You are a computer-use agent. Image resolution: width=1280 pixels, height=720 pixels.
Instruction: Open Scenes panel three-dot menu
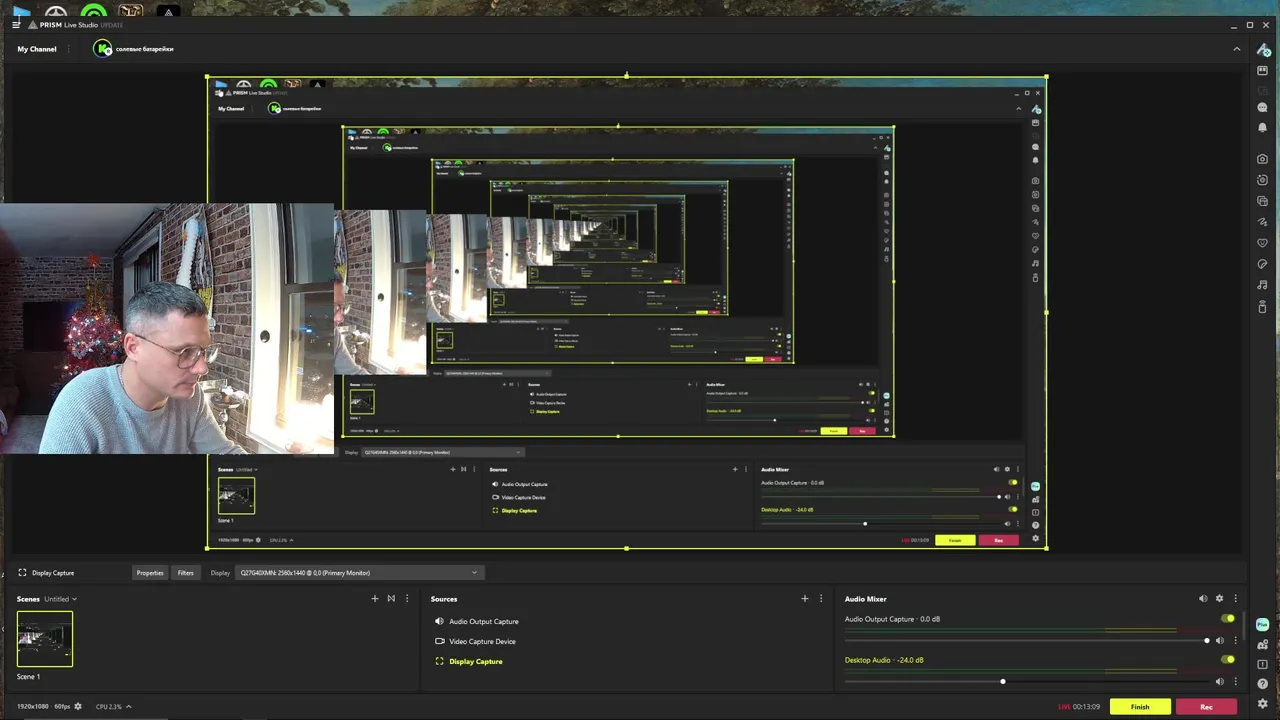click(407, 599)
